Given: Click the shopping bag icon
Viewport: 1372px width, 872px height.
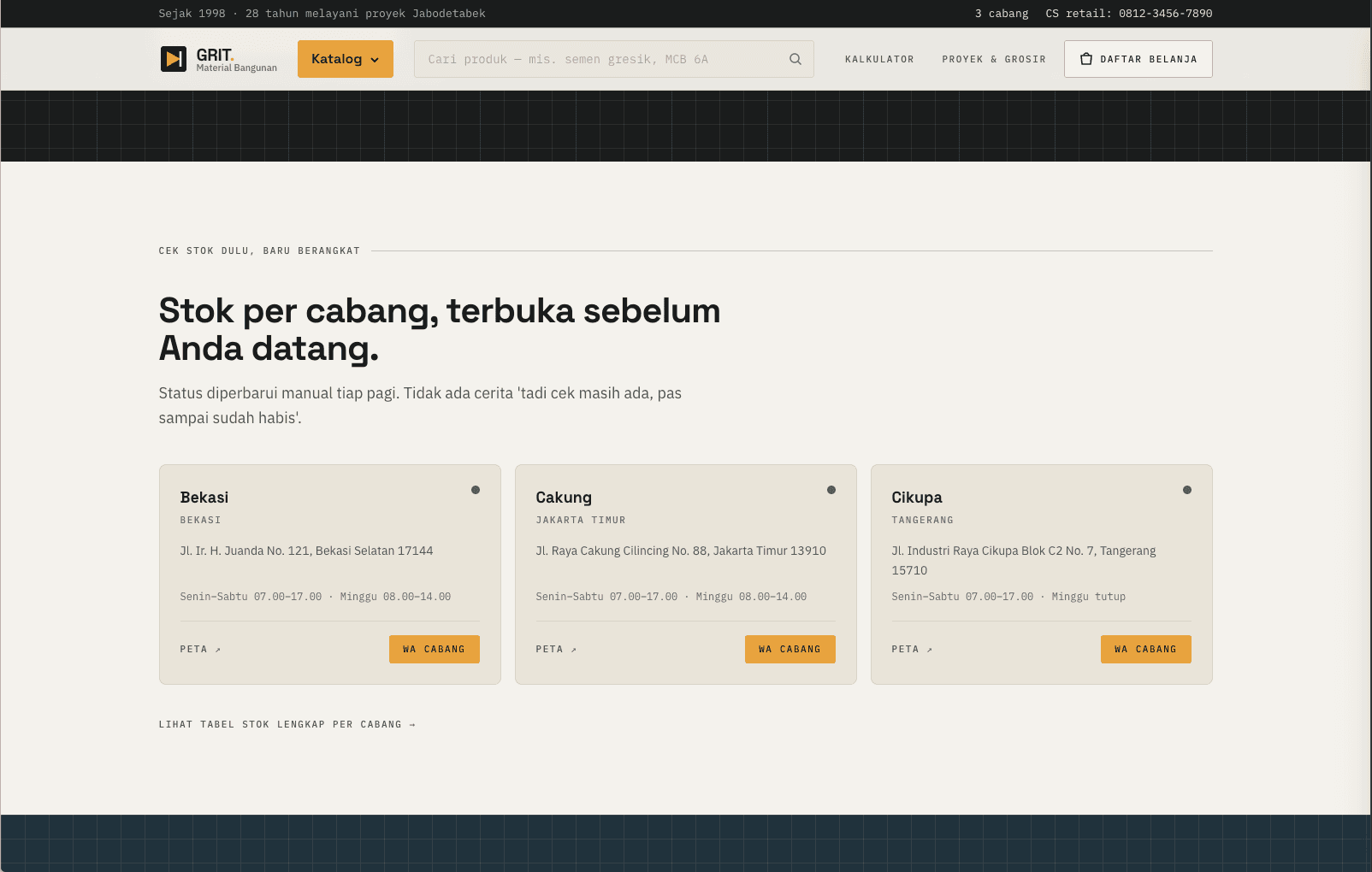Looking at the screenshot, I should point(1086,59).
